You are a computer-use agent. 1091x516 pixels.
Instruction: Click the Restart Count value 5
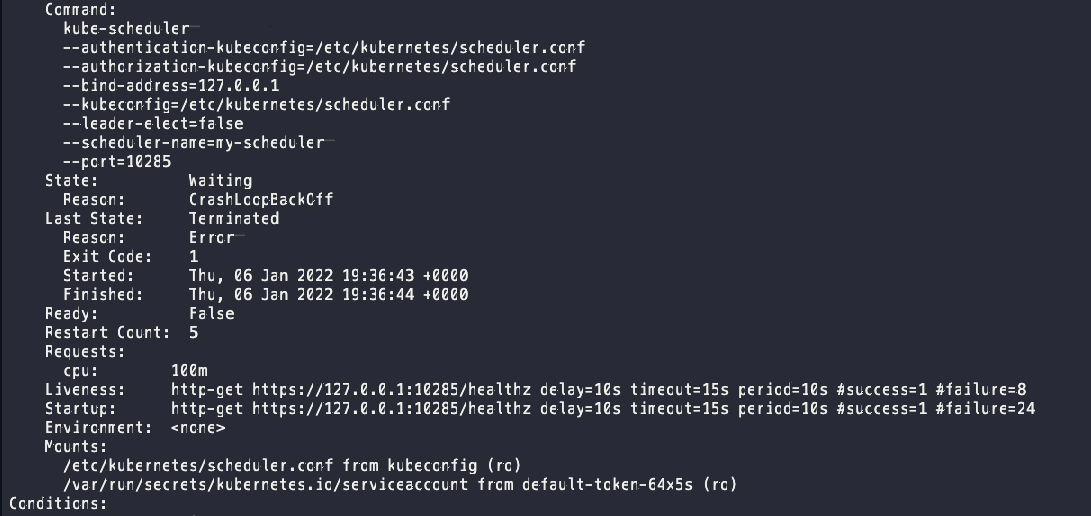(194, 332)
